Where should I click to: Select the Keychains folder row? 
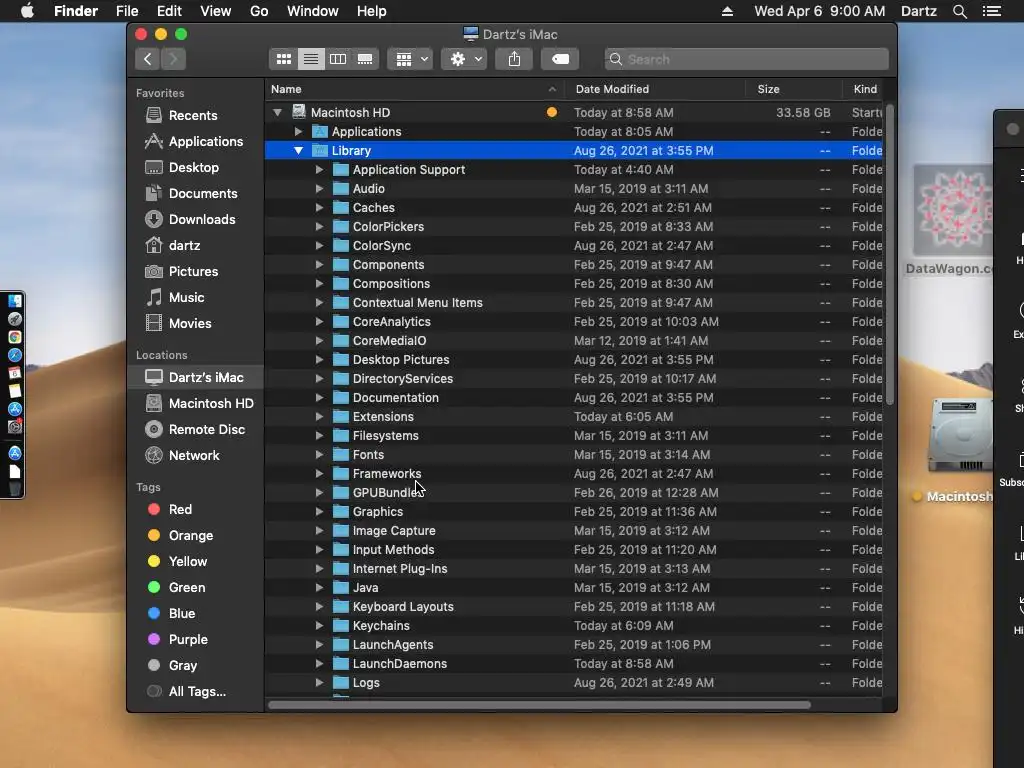tap(573, 626)
